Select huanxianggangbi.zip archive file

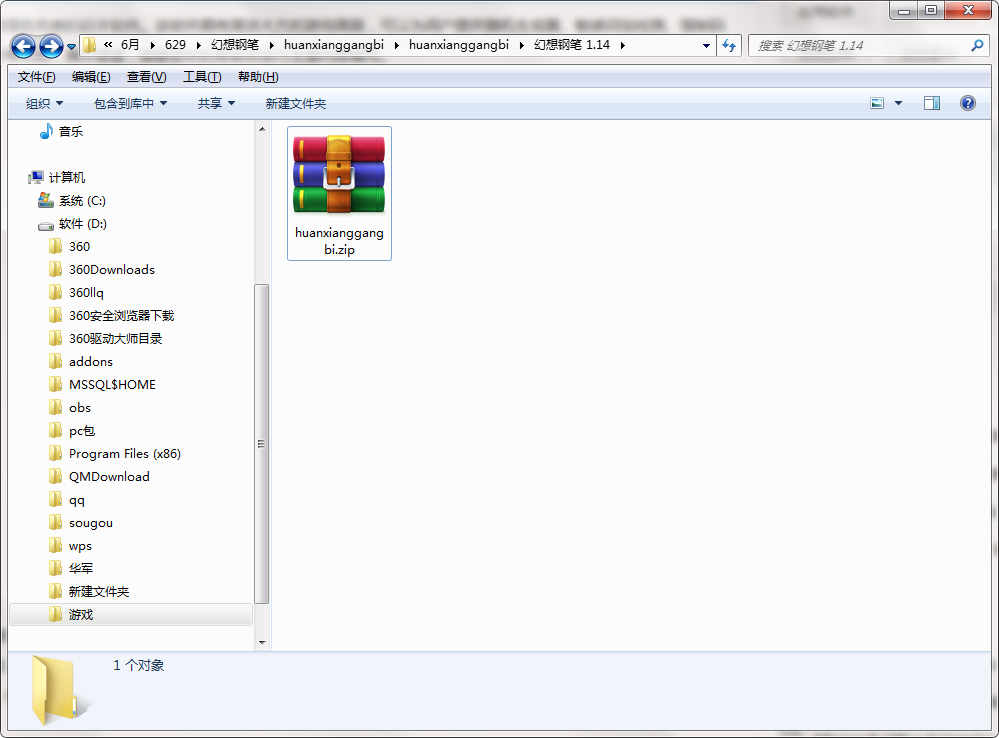pos(339,193)
